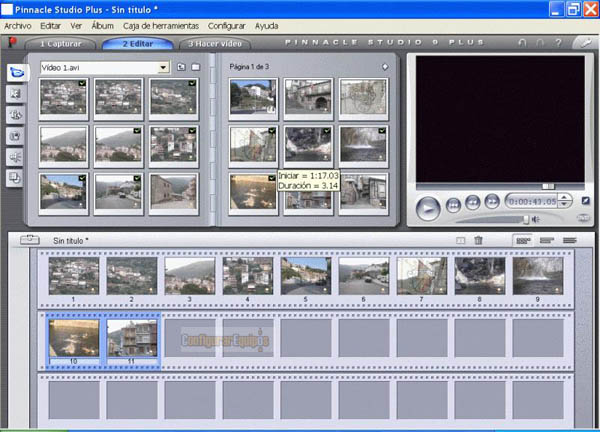The width and height of the screenshot is (600, 432).
Task: Toggle fullscreen preview in player
Action: point(585,201)
